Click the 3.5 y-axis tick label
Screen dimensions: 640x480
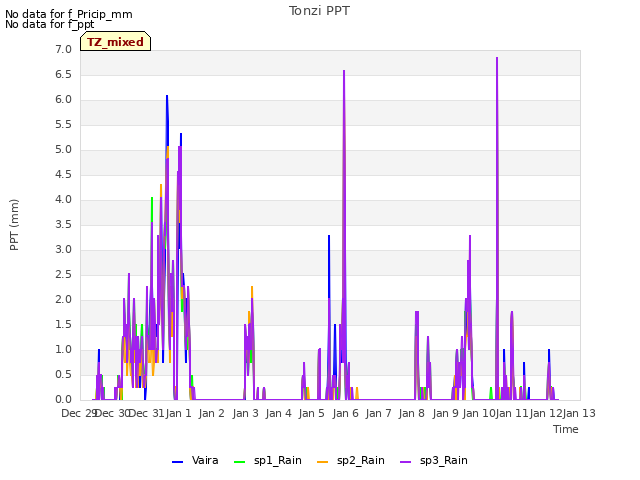(x=63, y=224)
